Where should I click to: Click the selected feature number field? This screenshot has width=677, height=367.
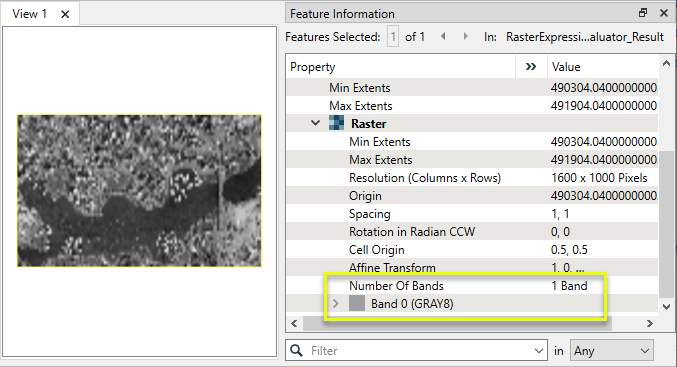click(393, 37)
